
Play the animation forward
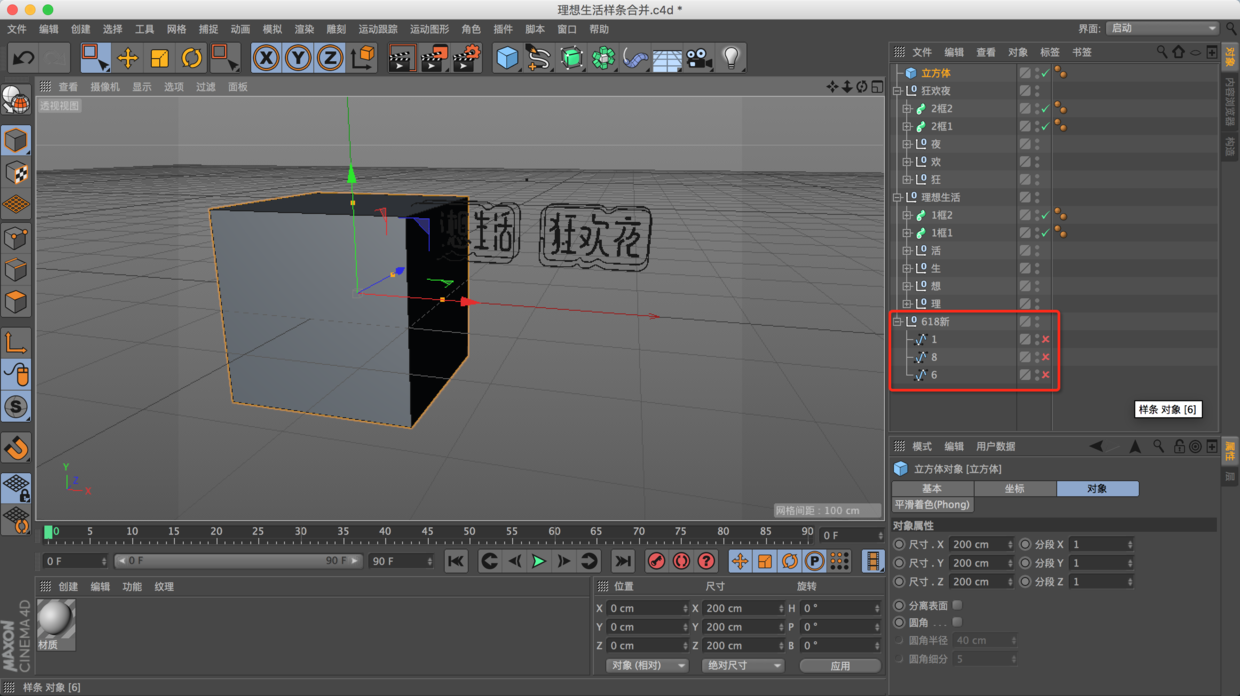(538, 561)
